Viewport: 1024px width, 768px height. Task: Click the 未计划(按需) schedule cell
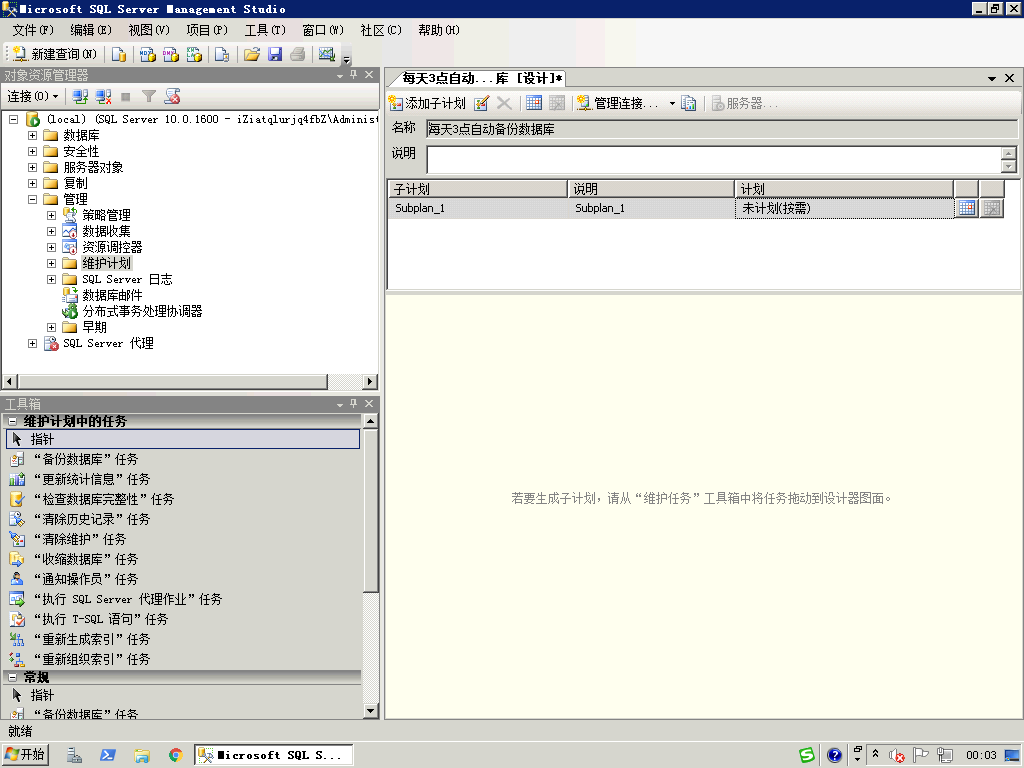coord(844,208)
